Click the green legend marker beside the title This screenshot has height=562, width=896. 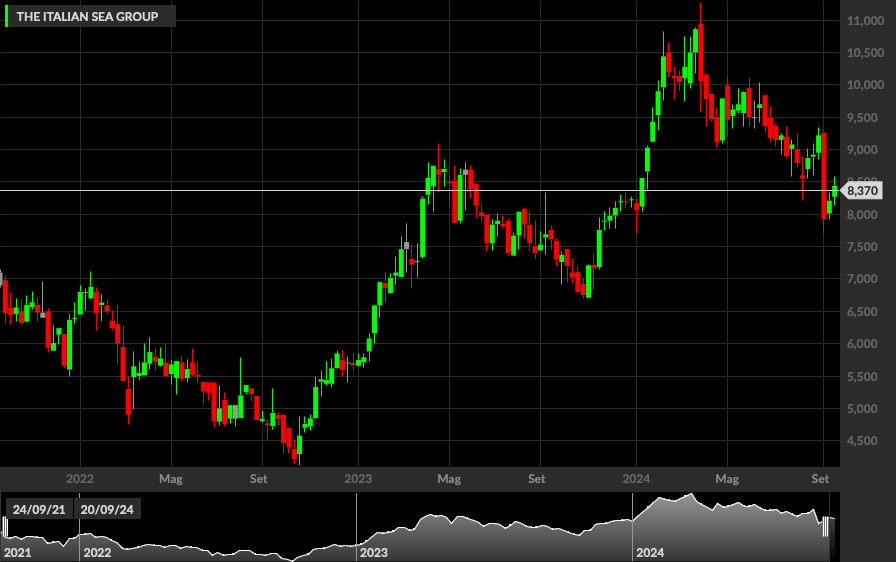(6, 16)
